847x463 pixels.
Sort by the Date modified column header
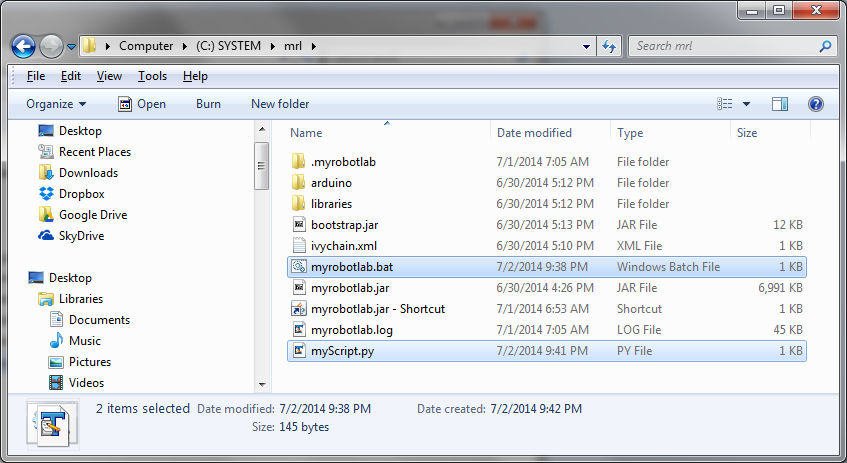(534, 133)
